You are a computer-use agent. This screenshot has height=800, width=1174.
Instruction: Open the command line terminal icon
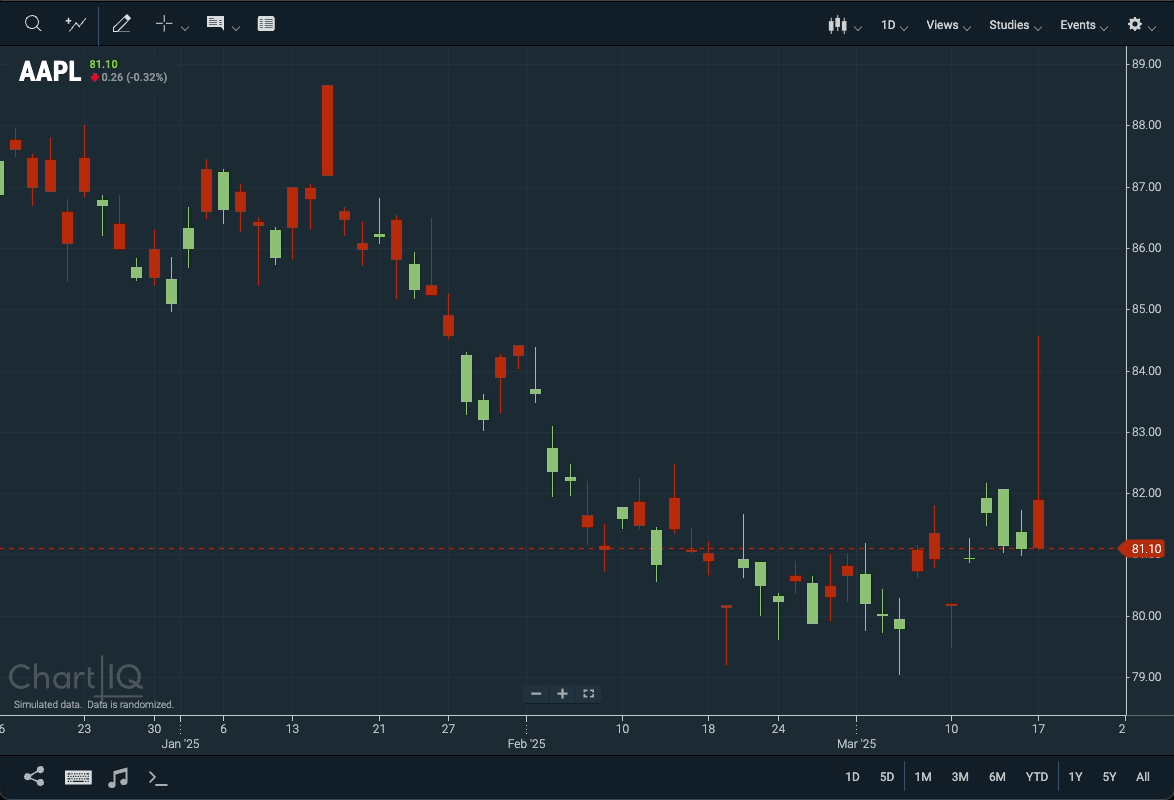[x=157, y=778]
